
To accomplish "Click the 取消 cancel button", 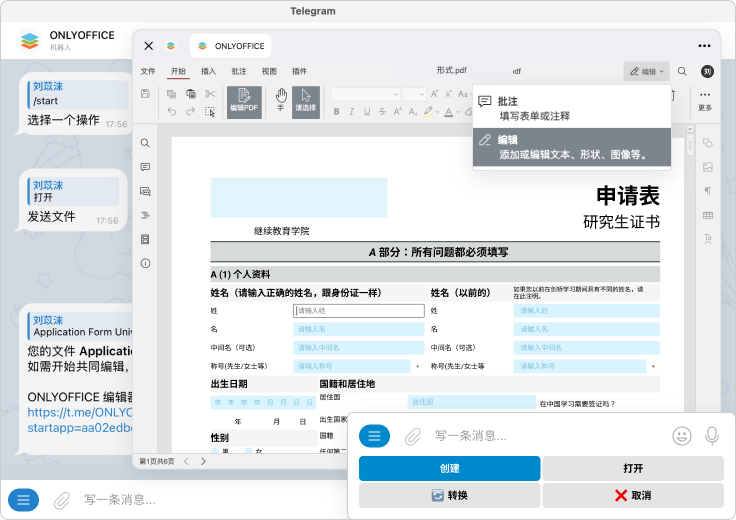I will [x=633, y=496].
